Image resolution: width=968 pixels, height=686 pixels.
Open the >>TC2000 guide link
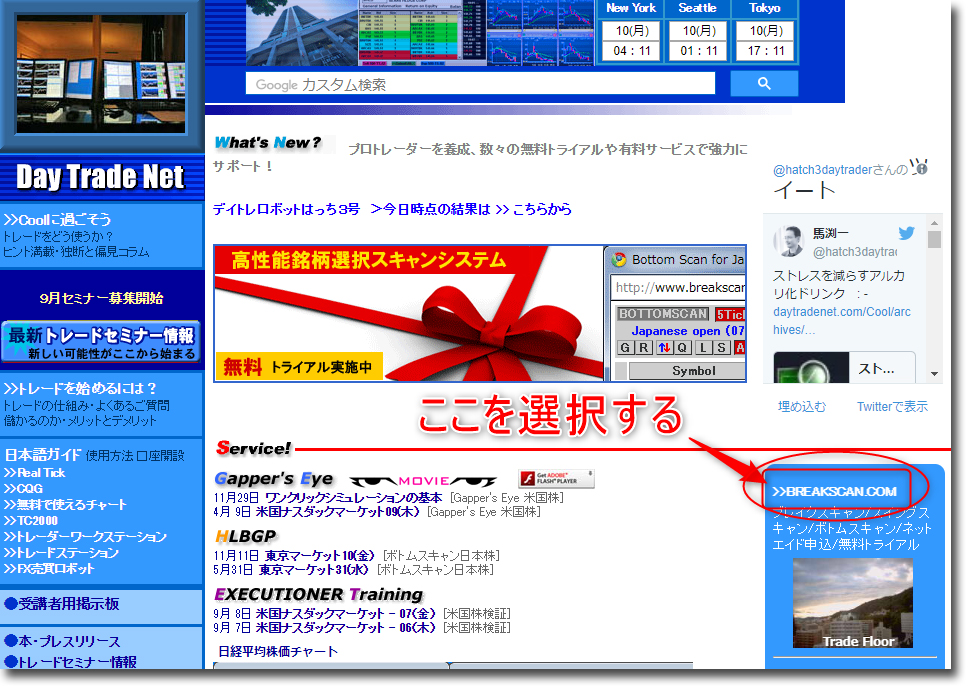[30, 521]
